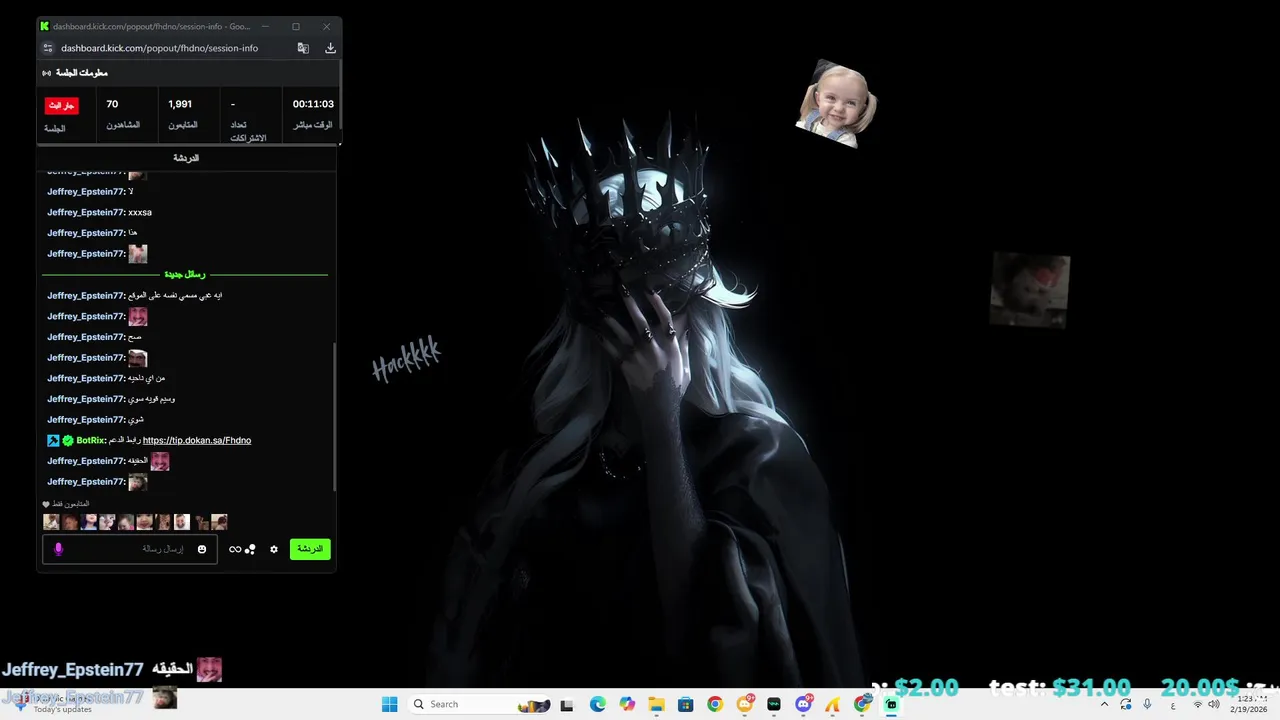Image resolution: width=1280 pixels, height=720 pixels.
Task: Click the chat section header الدردشة
Action: point(186,158)
